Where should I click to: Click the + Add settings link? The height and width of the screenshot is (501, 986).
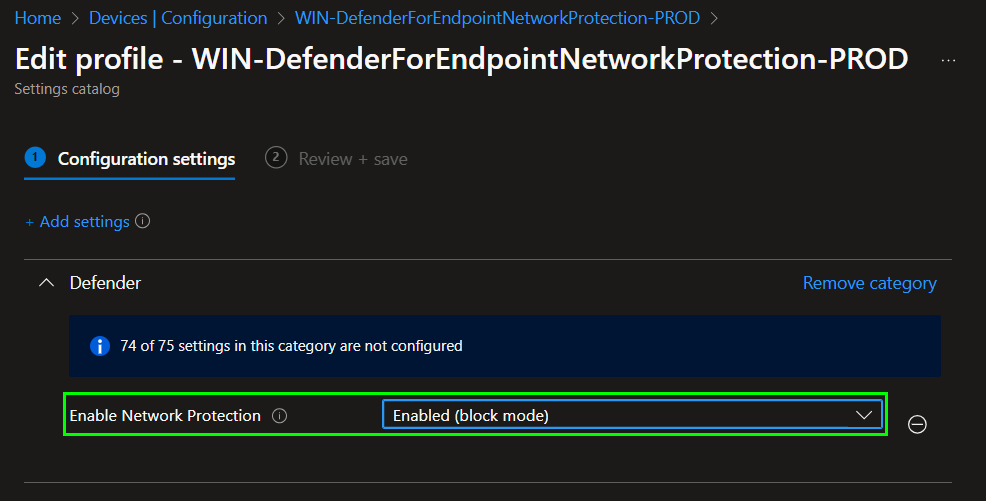click(x=77, y=221)
